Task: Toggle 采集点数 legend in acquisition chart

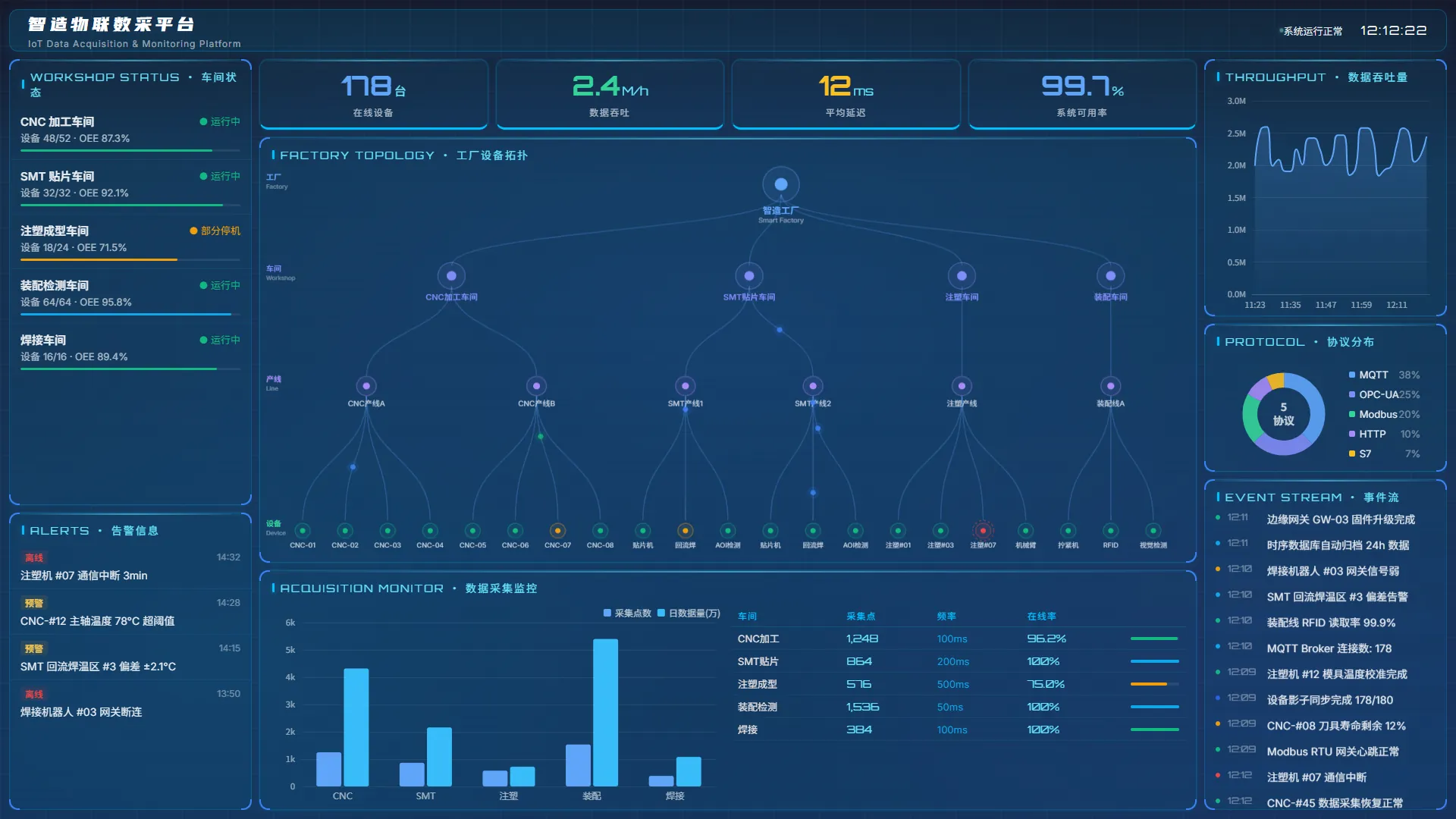Action: [627, 613]
